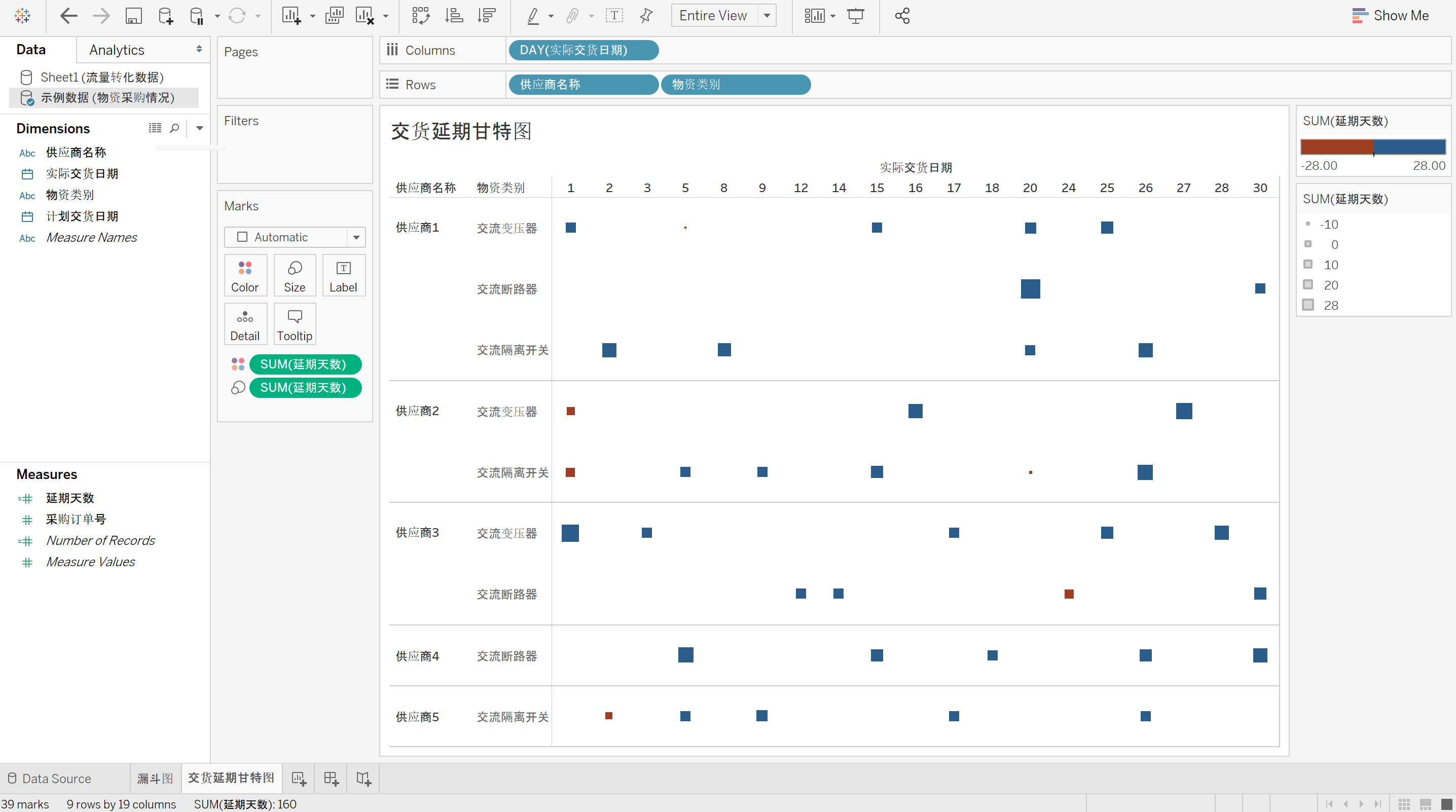Viewport: 1456px width, 812px height.
Task: Click the Add new data source icon
Action: tap(165, 16)
